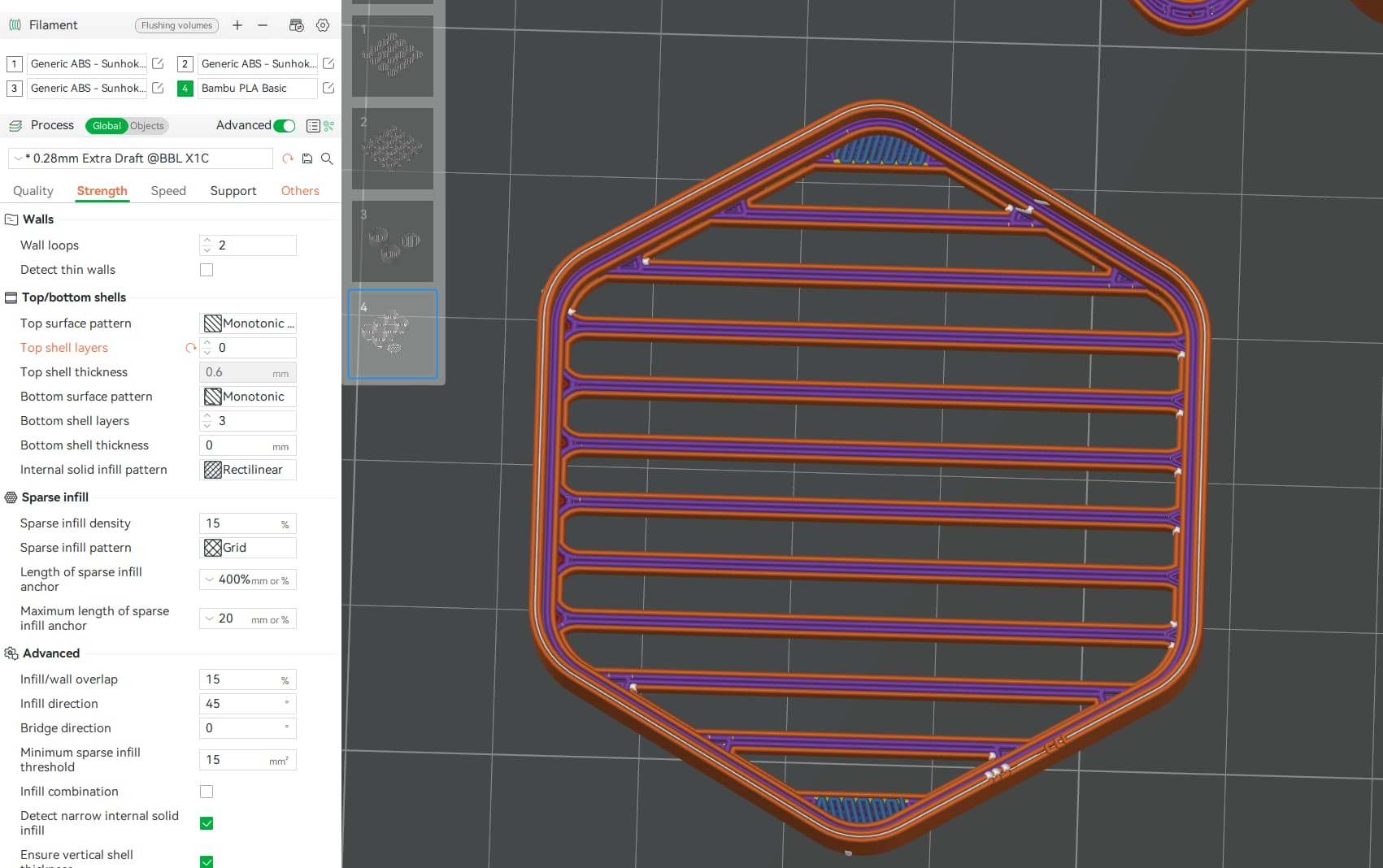
Task: Save the process preset icon
Action: pyautogui.click(x=307, y=158)
